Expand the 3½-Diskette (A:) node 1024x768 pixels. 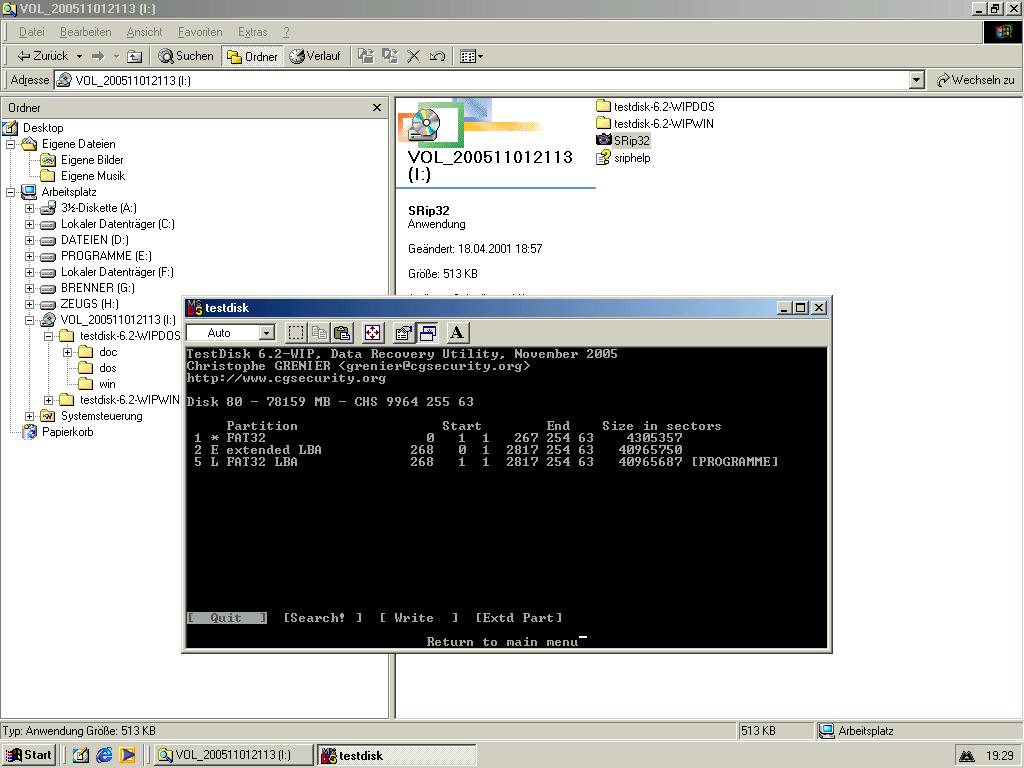29,208
